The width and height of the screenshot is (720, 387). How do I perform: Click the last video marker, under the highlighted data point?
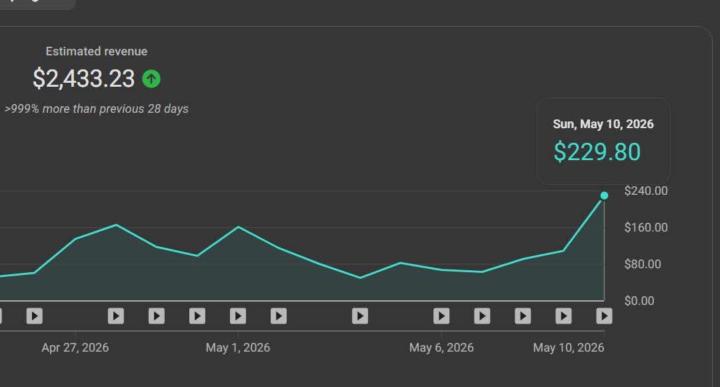point(604,316)
